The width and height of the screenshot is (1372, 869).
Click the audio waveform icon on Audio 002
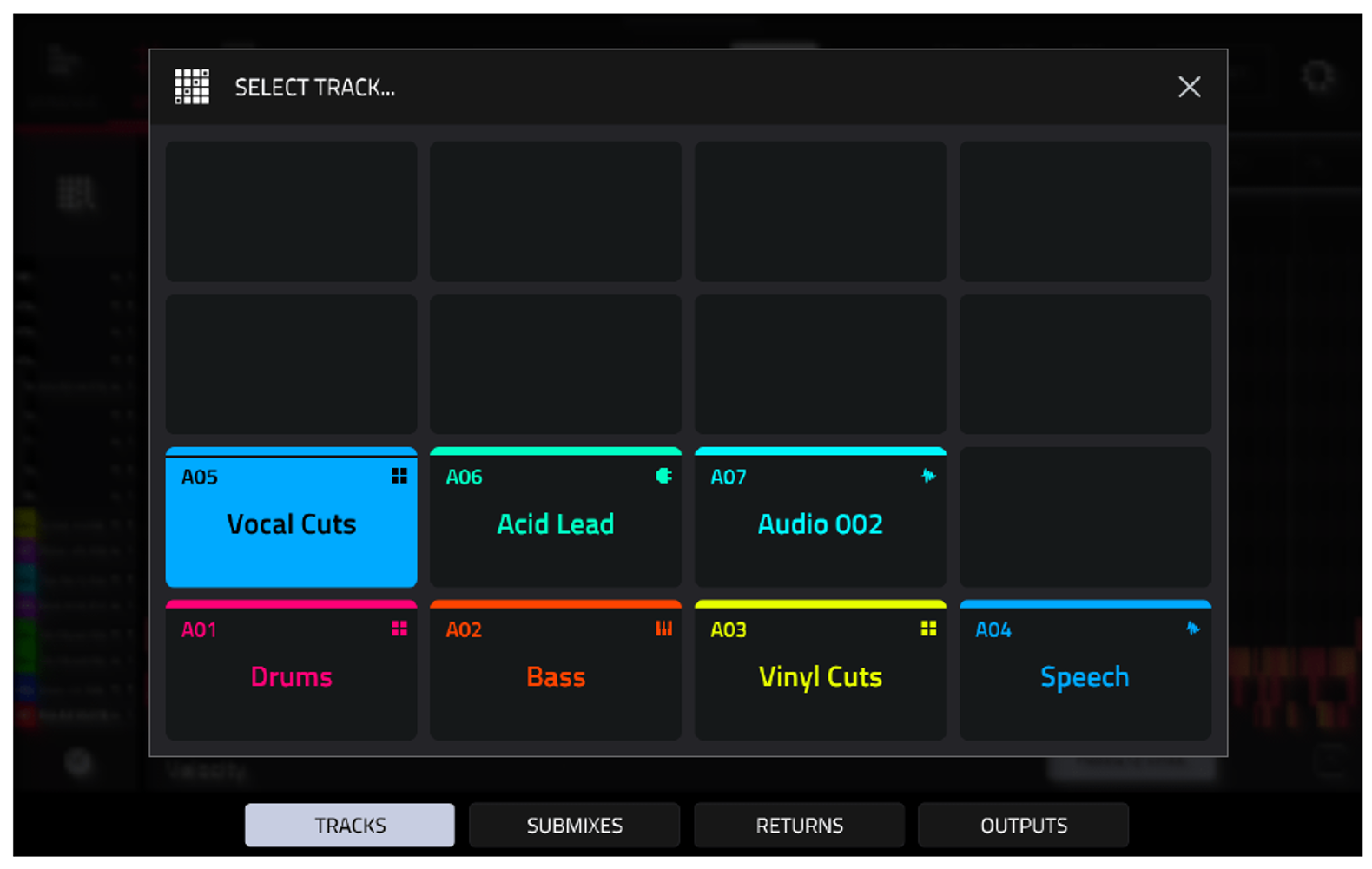[928, 476]
